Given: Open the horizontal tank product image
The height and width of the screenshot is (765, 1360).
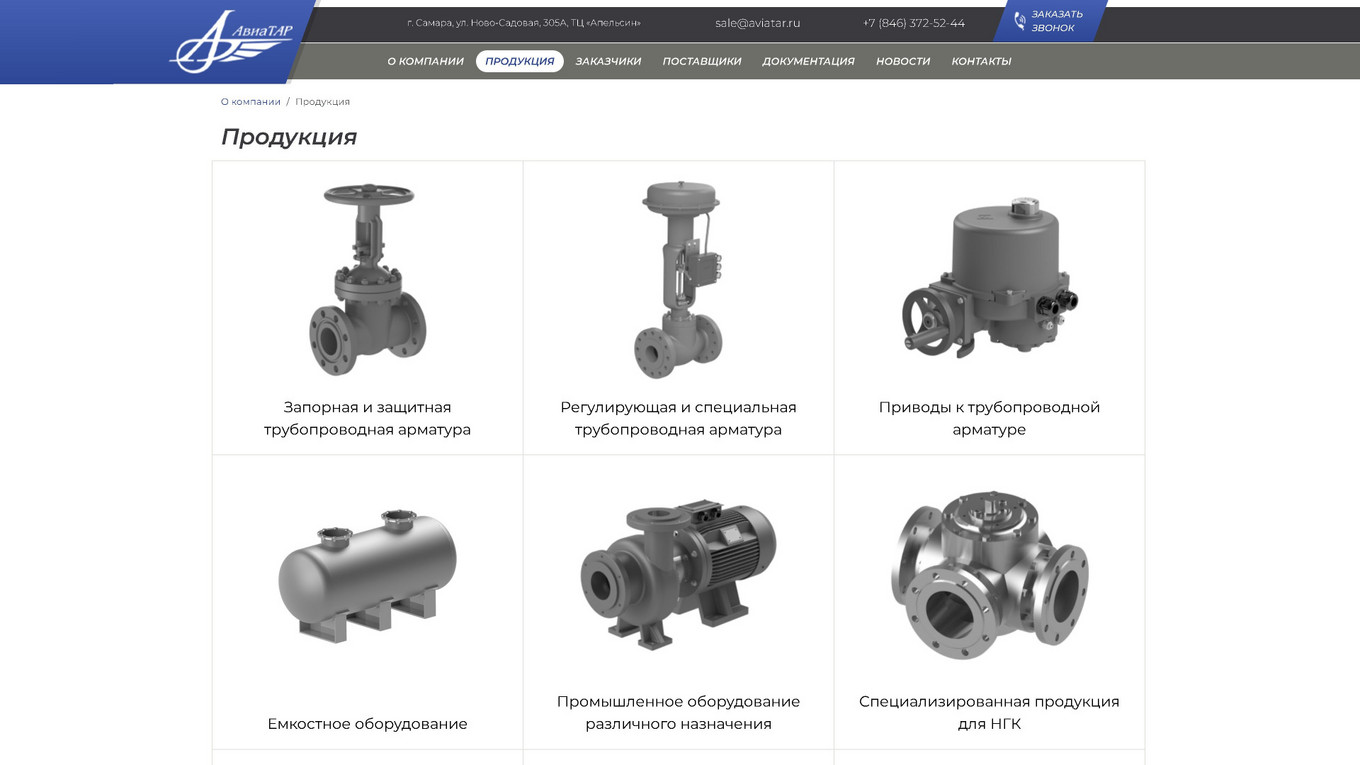Looking at the screenshot, I should tap(368, 576).
